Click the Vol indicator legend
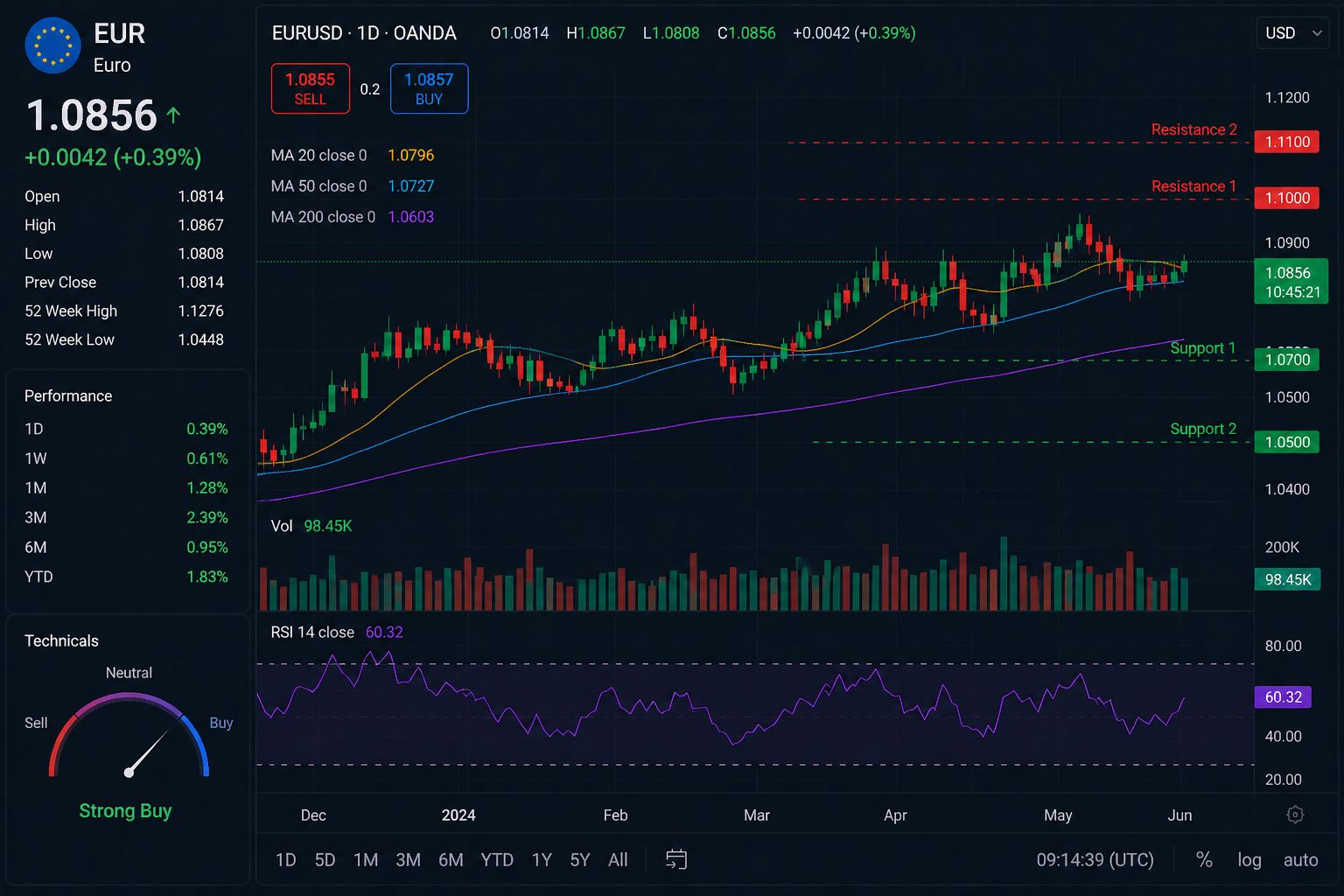The height and width of the screenshot is (896, 1344). pyautogui.click(x=311, y=526)
